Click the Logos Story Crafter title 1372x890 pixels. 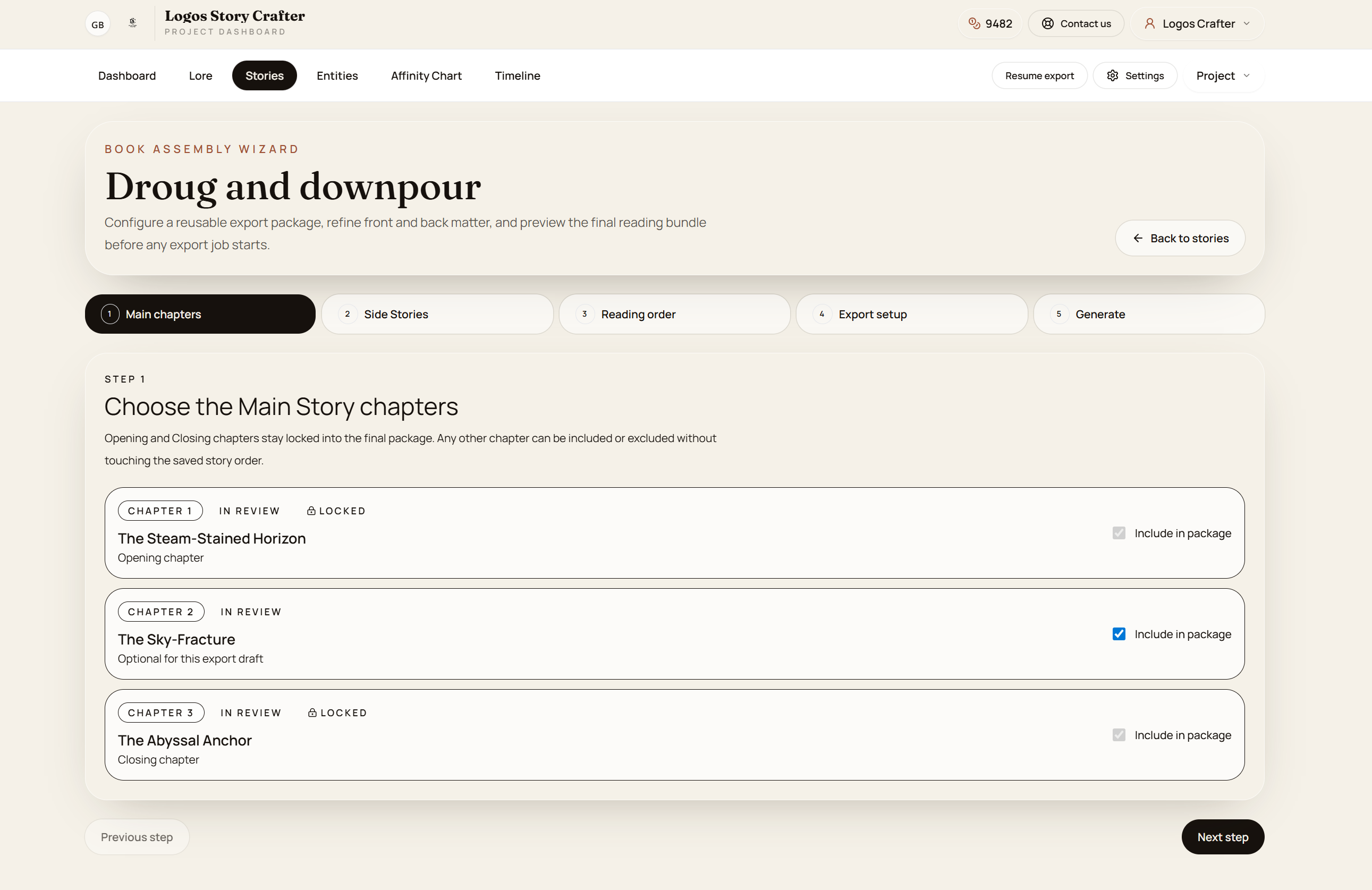pyautogui.click(x=235, y=16)
